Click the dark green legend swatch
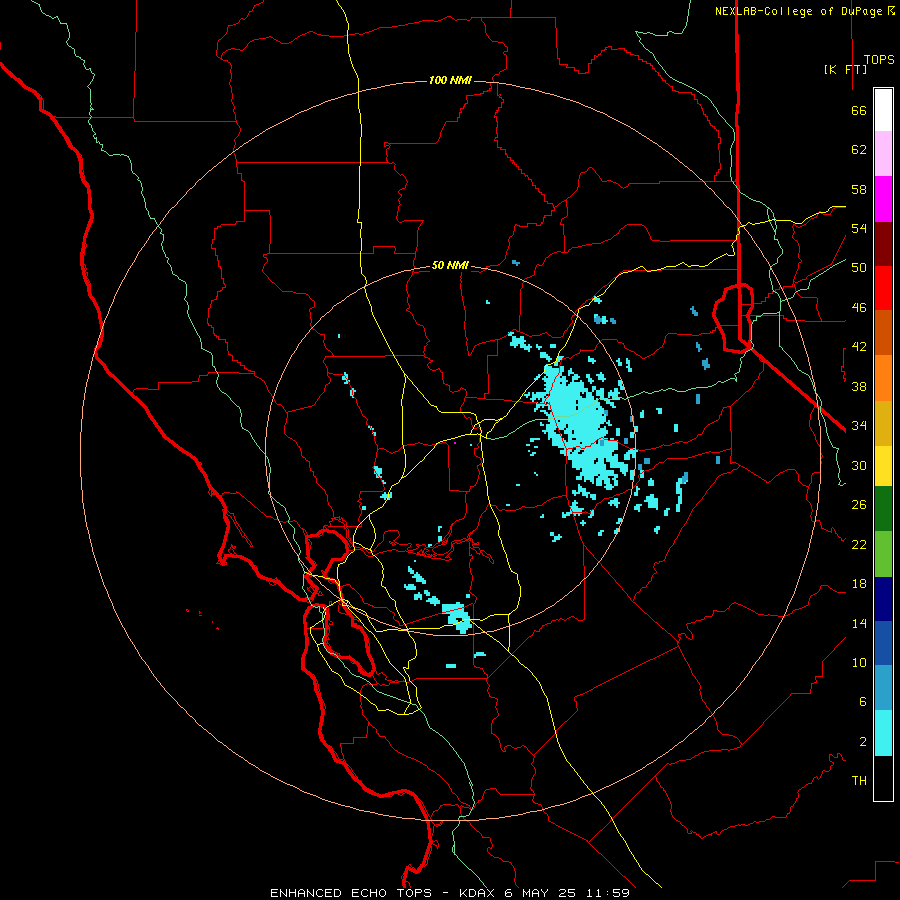Viewport: 900px width, 900px height. 883,509
